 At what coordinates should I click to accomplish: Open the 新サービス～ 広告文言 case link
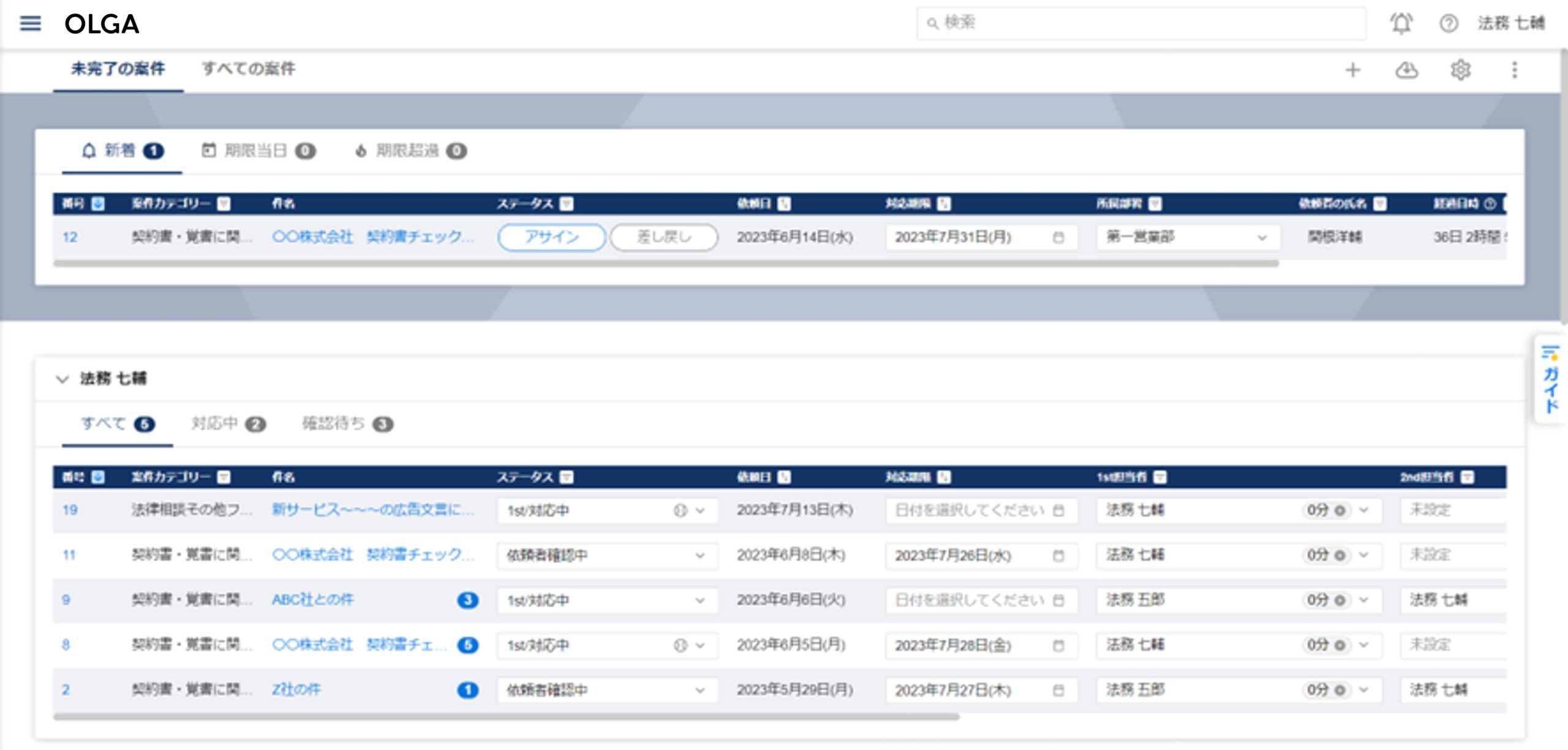(x=372, y=510)
